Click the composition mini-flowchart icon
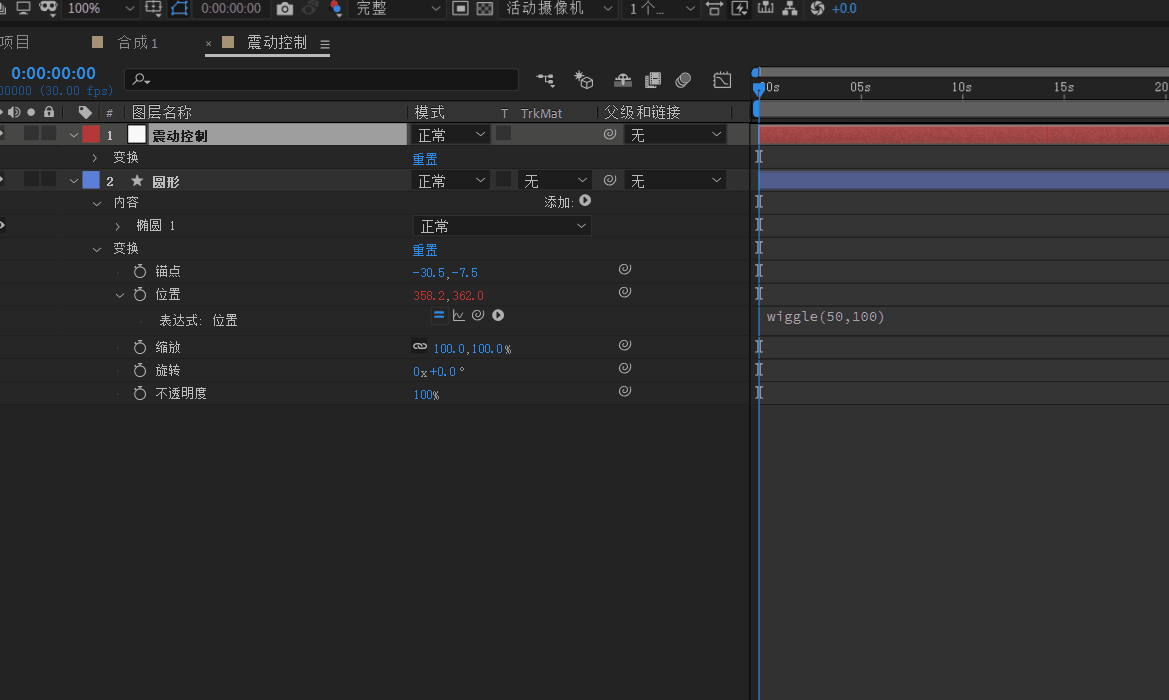The width and height of the screenshot is (1169, 700). 545,80
